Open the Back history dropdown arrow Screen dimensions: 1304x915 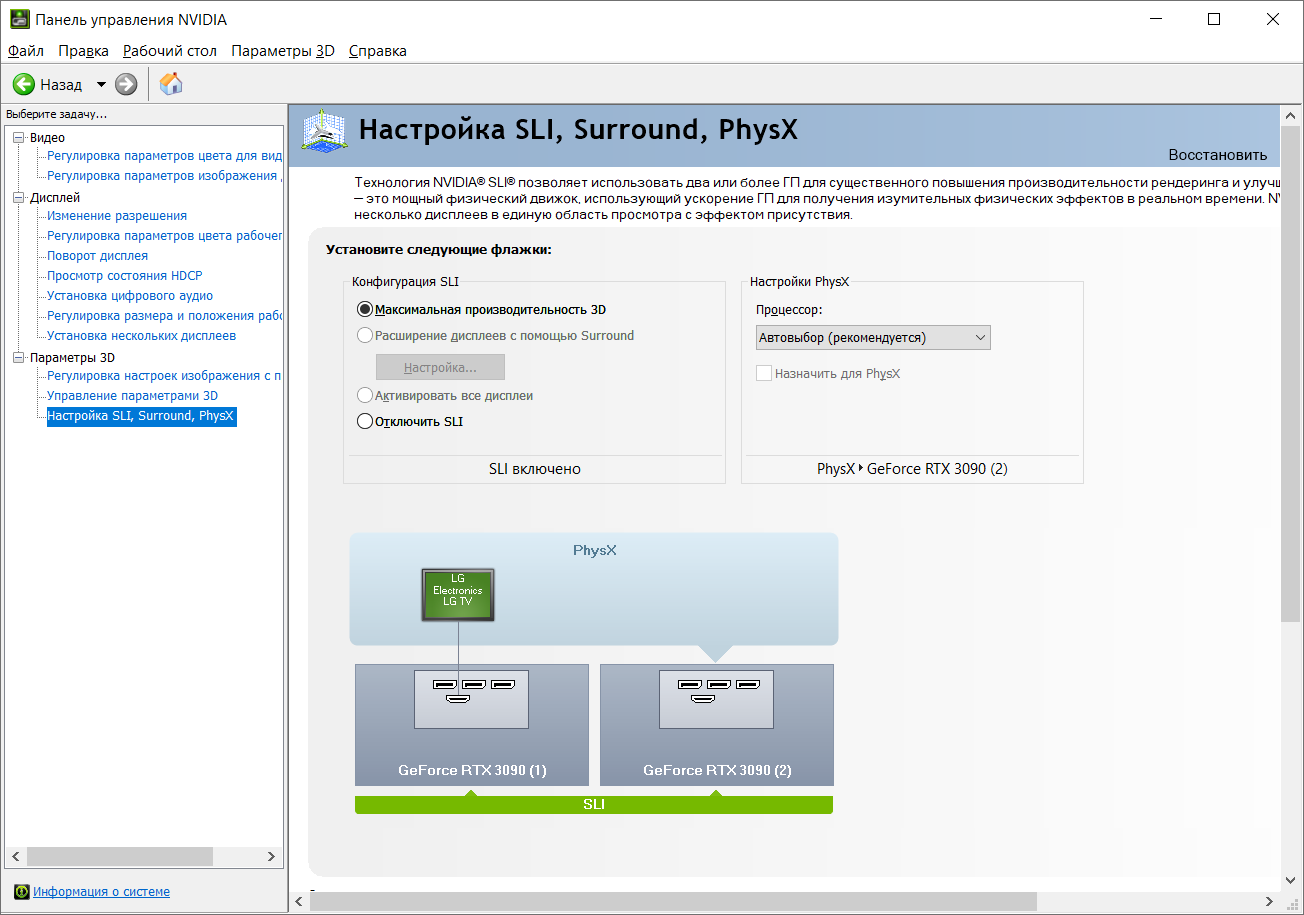(101, 85)
